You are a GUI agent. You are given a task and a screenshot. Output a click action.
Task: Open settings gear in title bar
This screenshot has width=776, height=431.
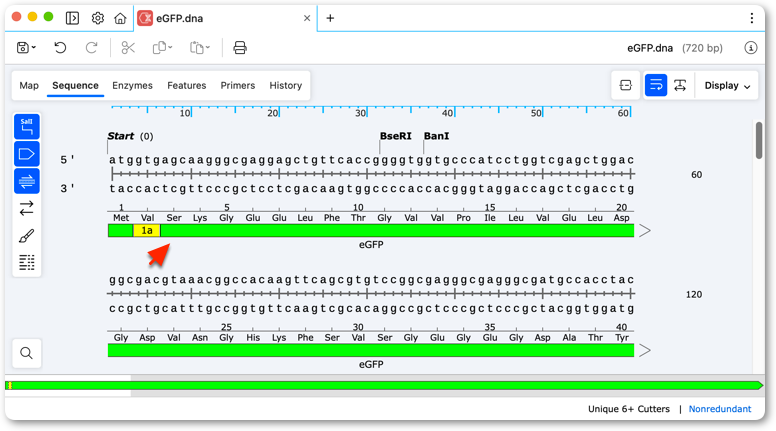97,18
